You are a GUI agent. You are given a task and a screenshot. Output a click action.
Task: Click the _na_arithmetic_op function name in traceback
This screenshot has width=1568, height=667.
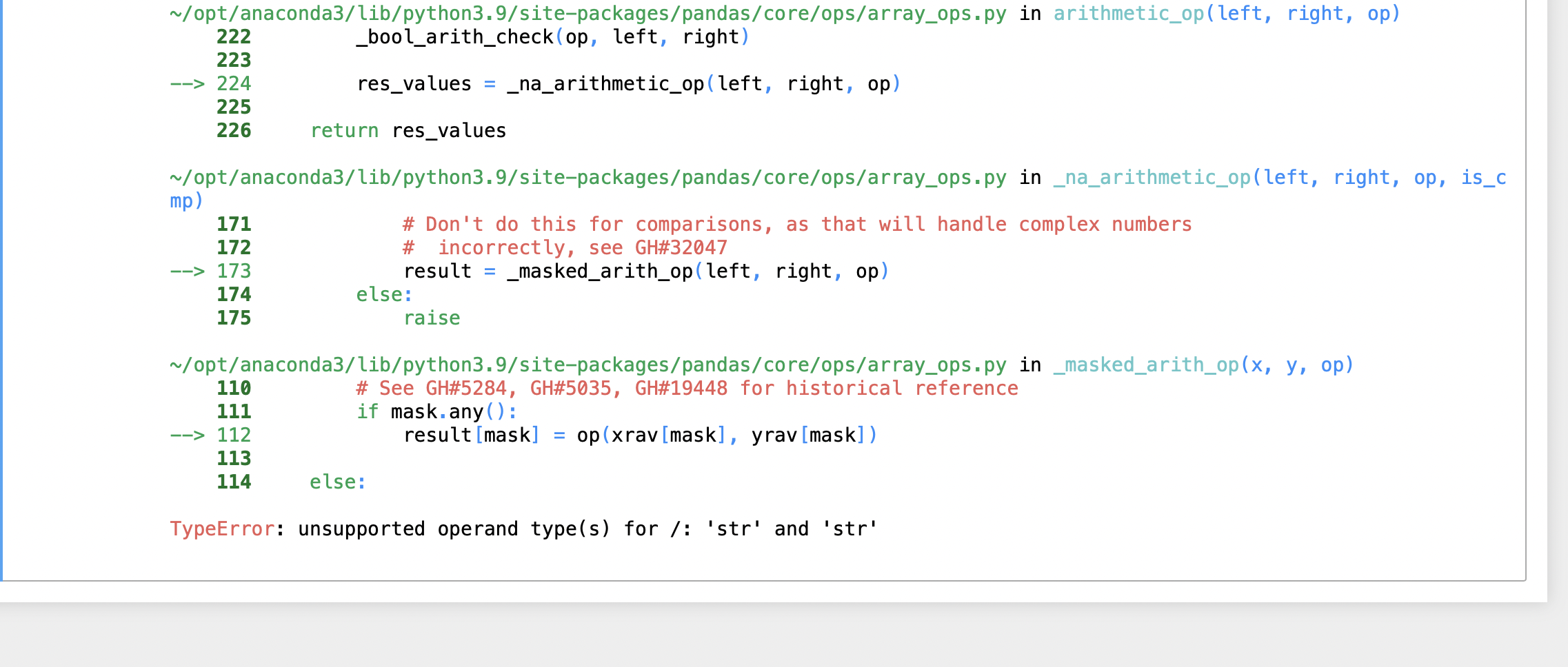(x=1152, y=178)
